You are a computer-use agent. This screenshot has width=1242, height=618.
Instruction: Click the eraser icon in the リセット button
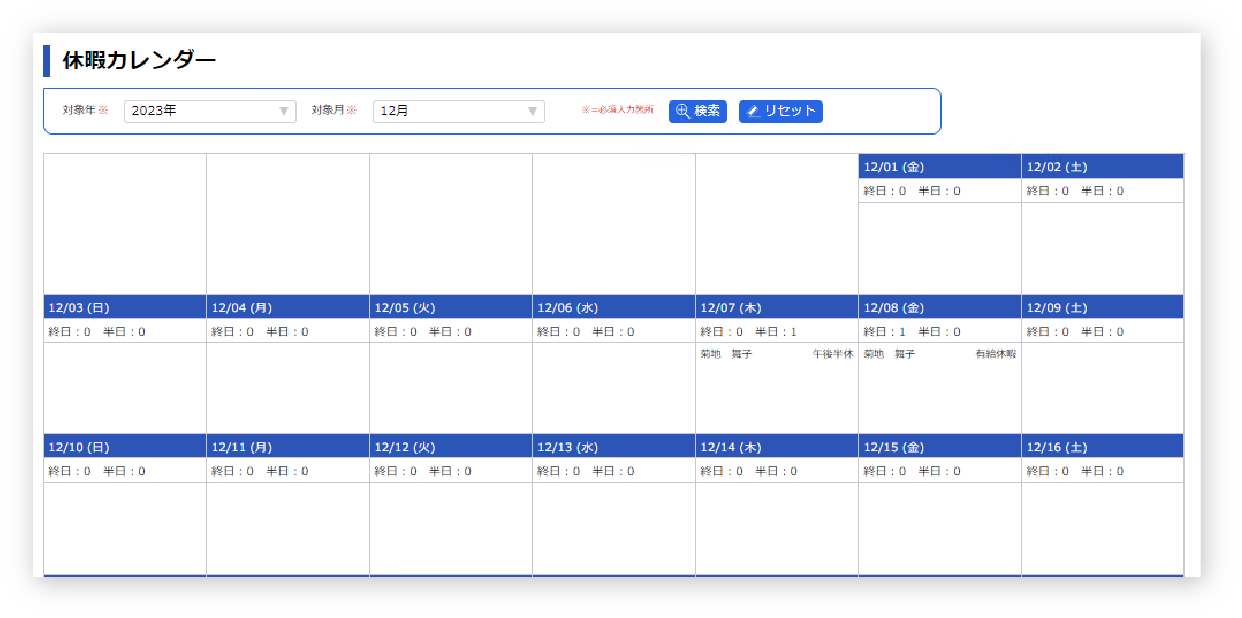click(x=753, y=111)
